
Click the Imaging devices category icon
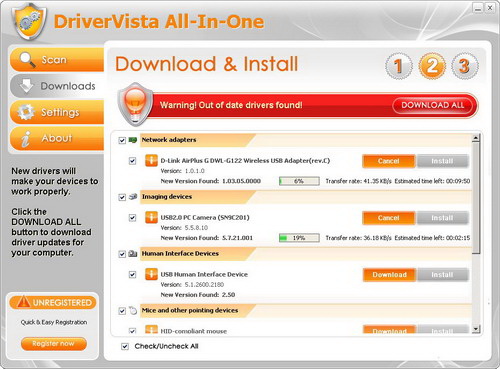click(133, 197)
